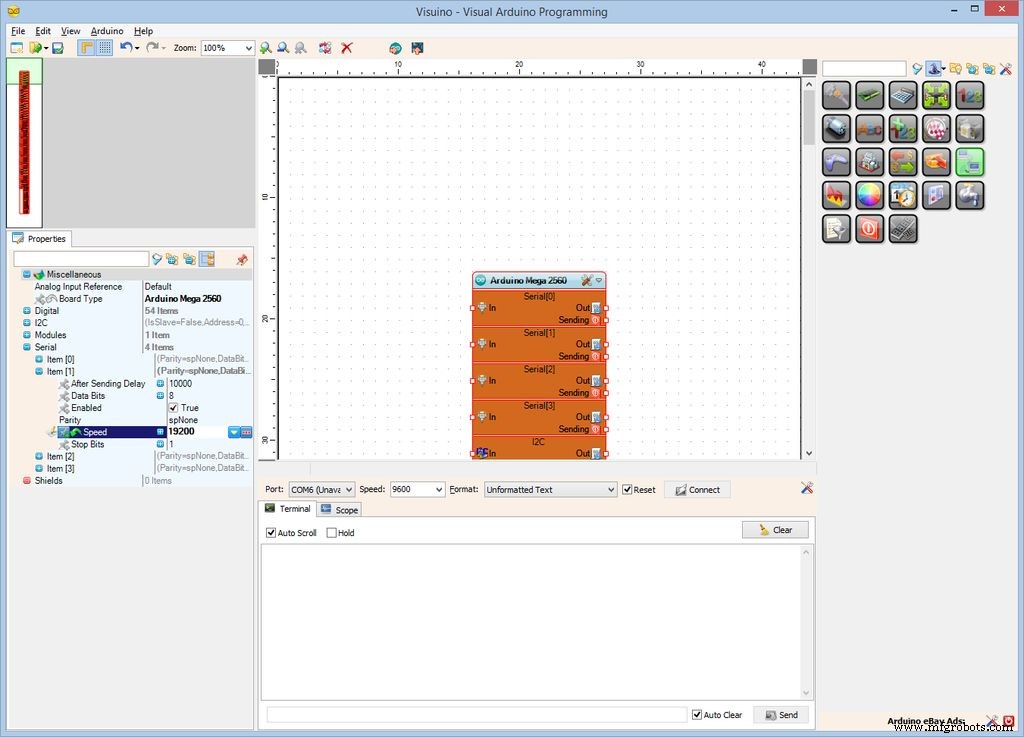Open the color wheel component category
The image size is (1024, 737).
870,195
